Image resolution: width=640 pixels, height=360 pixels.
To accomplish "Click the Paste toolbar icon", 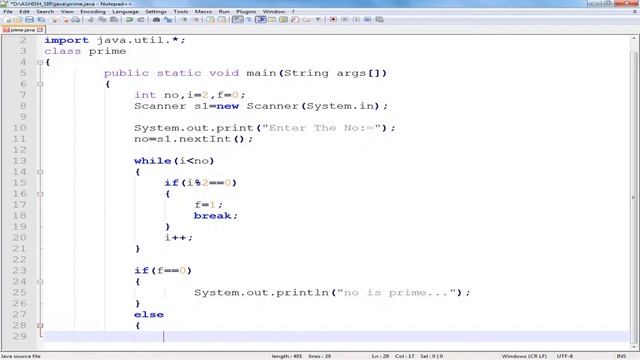I will 114,20.
